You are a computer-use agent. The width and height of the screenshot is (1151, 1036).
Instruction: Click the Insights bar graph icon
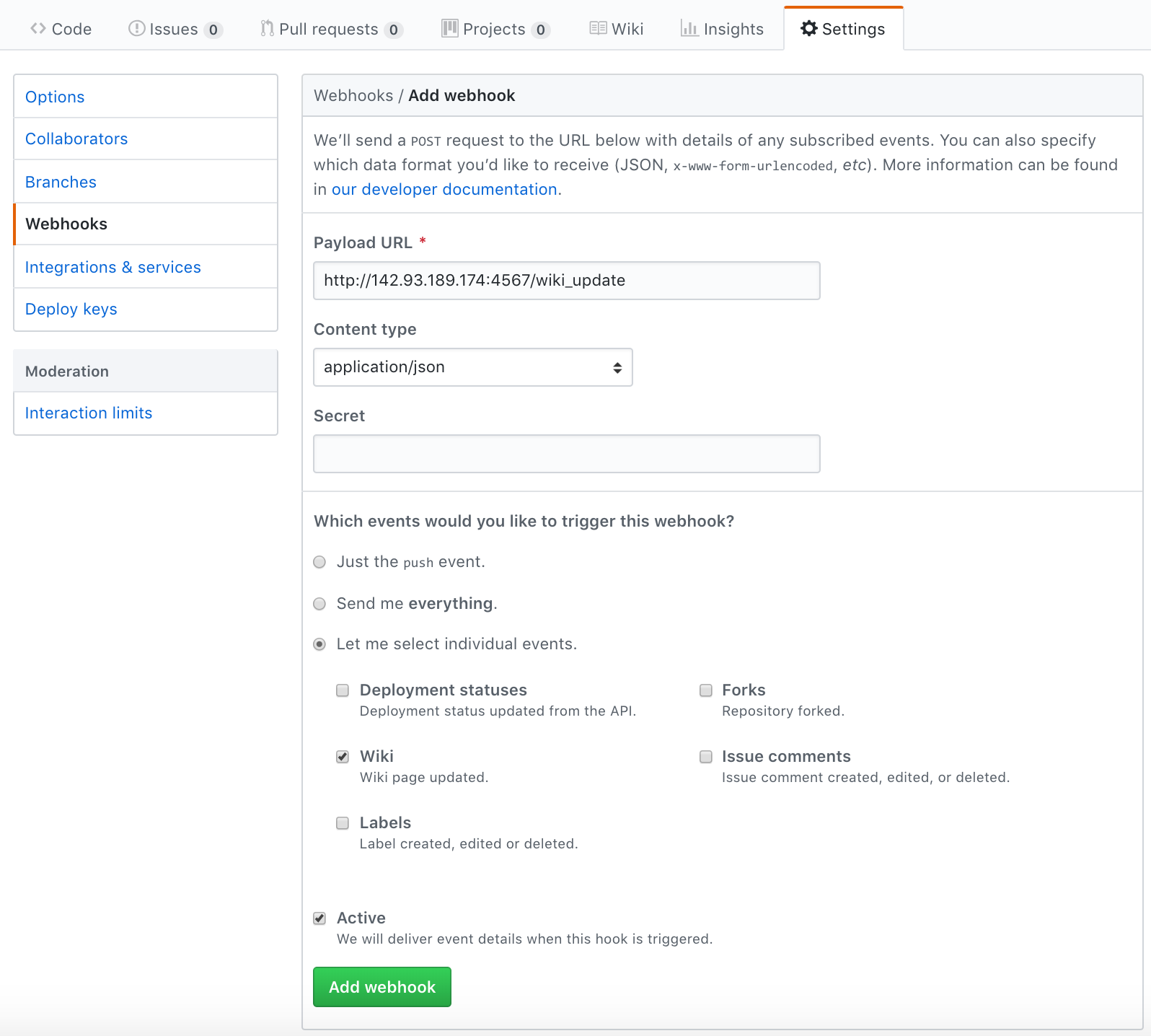click(689, 29)
